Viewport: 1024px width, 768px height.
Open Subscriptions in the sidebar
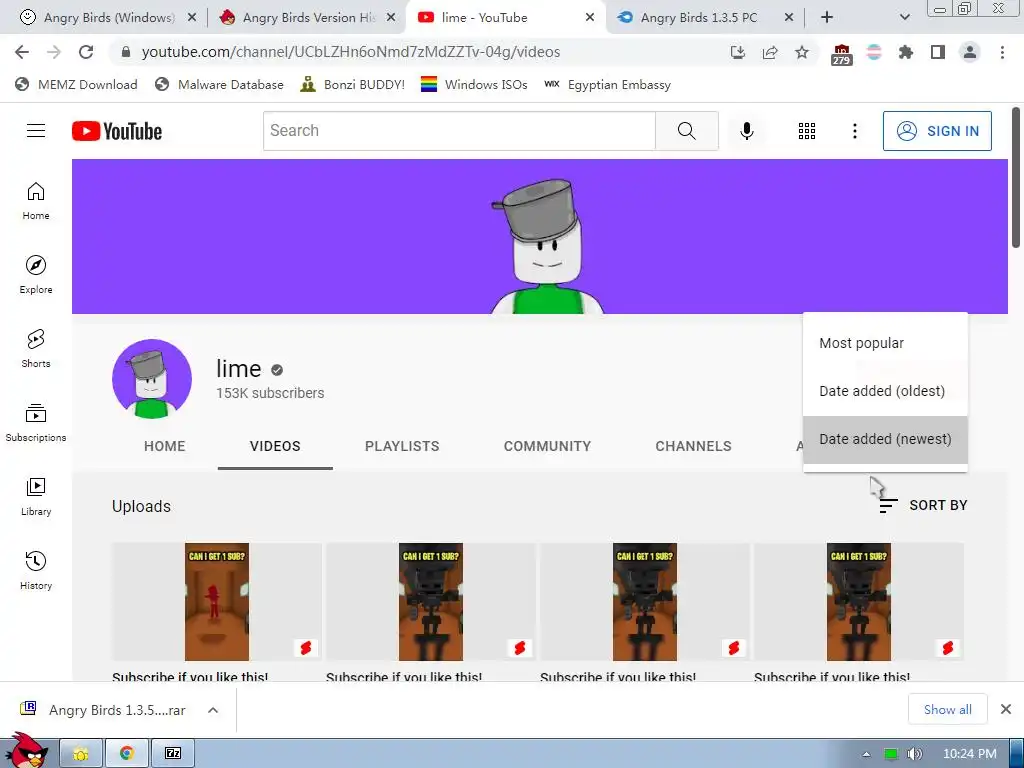(x=36, y=423)
